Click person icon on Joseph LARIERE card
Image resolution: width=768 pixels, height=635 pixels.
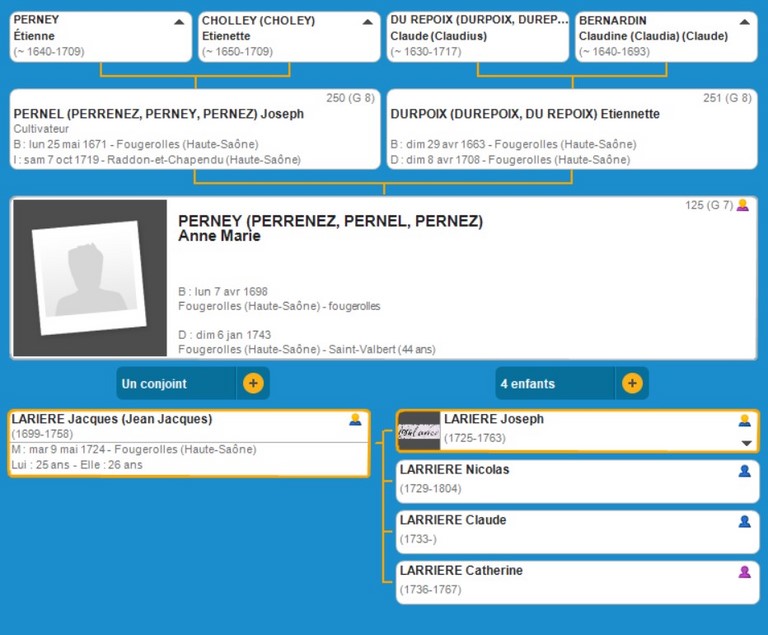tap(744, 421)
